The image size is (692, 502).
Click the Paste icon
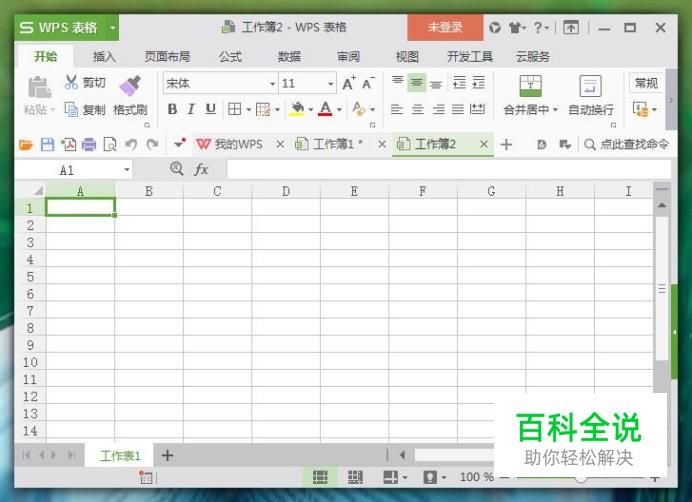point(39,87)
